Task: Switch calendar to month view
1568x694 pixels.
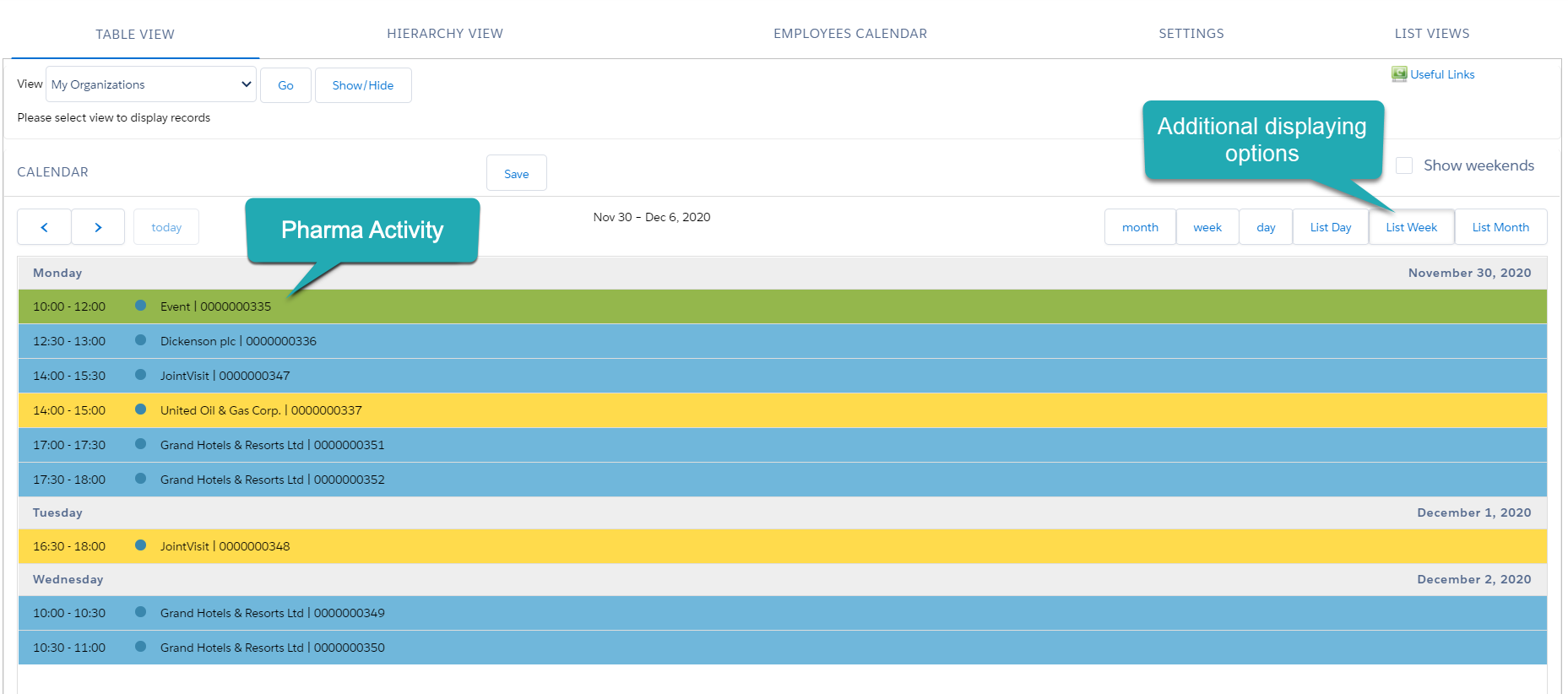Action: pyautogui.click(x=1140, y=227)
